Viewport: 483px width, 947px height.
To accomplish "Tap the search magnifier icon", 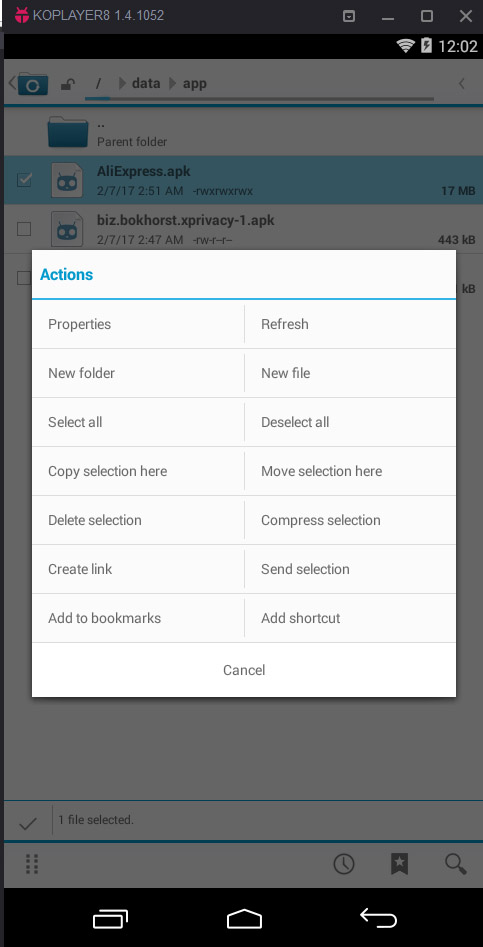I will (456, 864).
